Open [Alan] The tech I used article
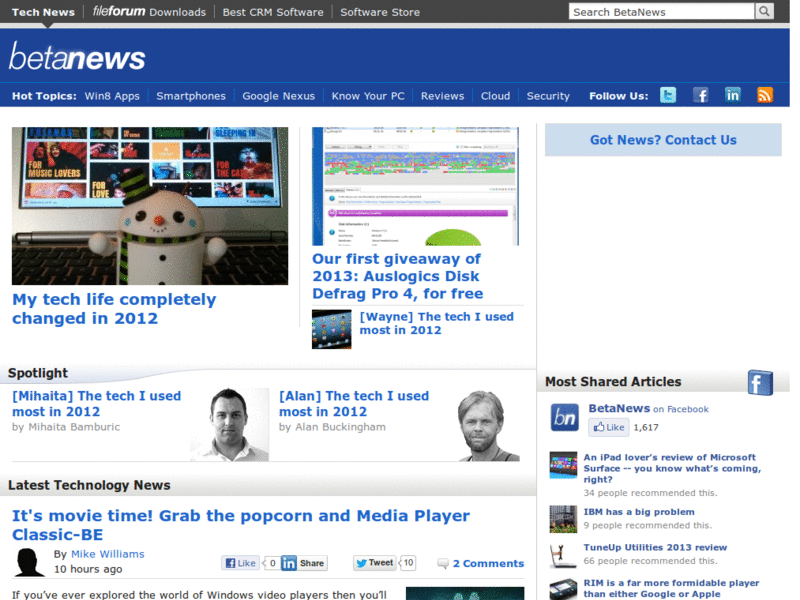 click(x=354, y=404)
